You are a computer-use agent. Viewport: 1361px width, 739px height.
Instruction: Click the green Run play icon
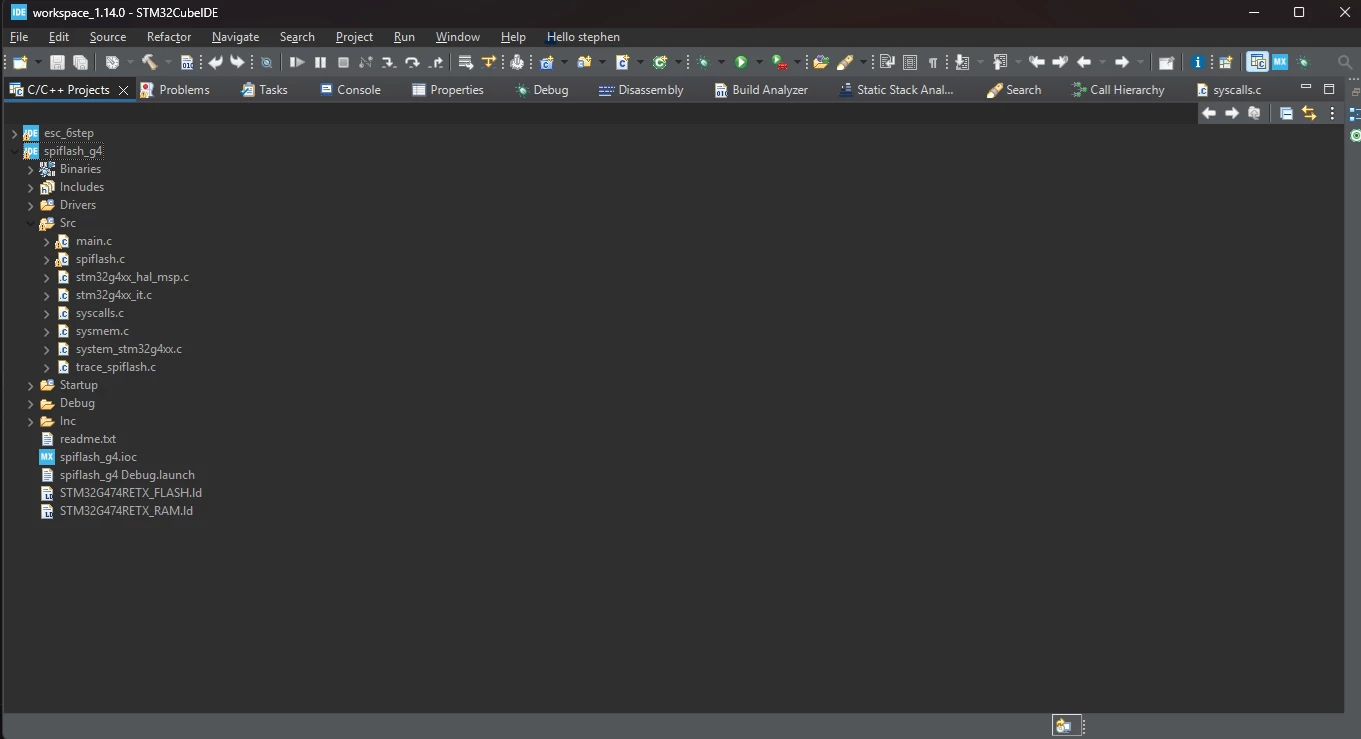click(741, 62)
